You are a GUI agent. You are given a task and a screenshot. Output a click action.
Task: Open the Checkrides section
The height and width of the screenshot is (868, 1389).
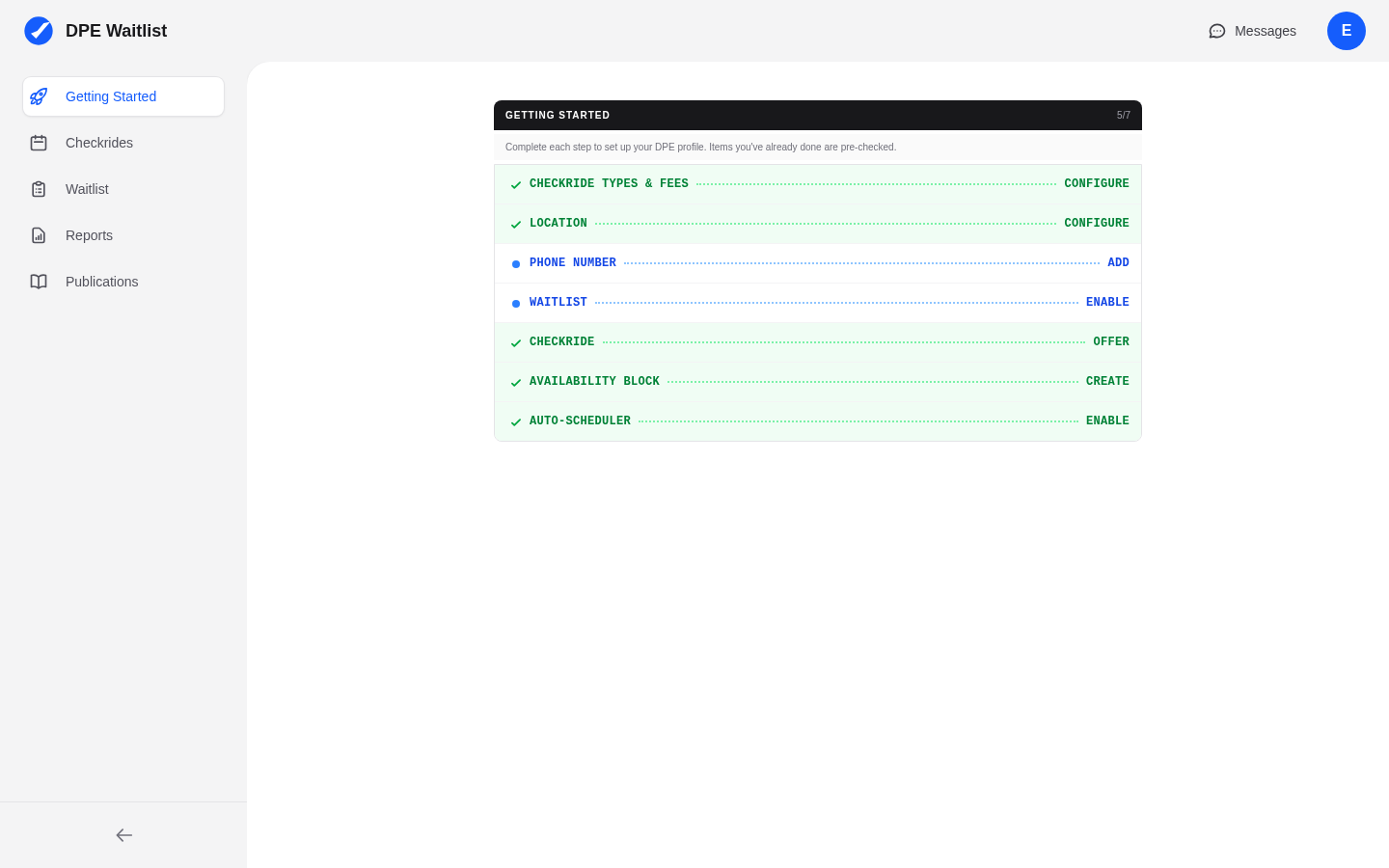pos(98,143)
